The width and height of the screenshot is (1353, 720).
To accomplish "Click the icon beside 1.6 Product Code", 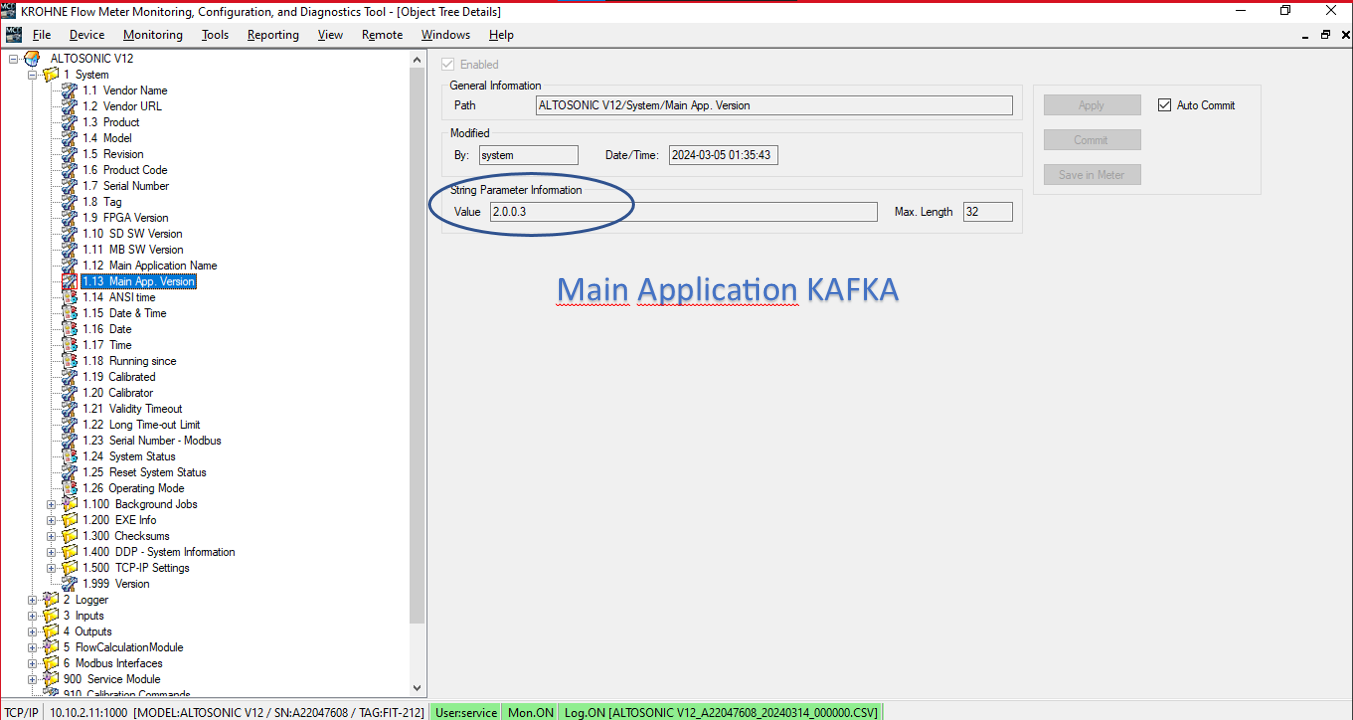I will [69, 170].
